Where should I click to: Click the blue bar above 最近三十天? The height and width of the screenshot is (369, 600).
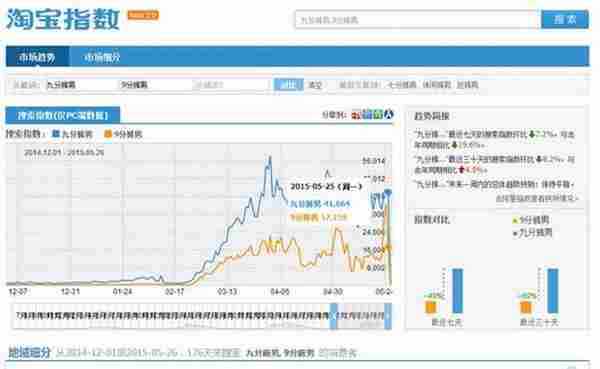coord(553,291)
